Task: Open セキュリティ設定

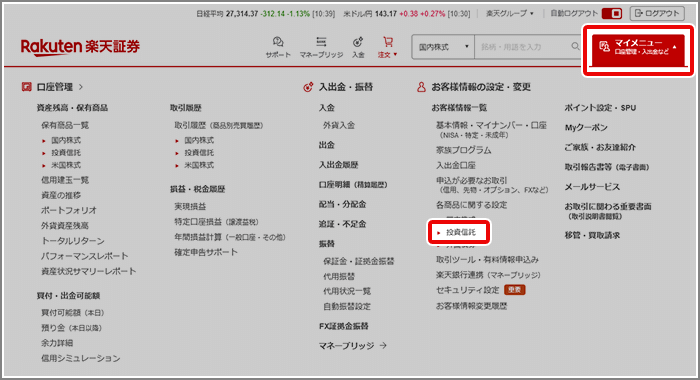Action: pos(467,290)
